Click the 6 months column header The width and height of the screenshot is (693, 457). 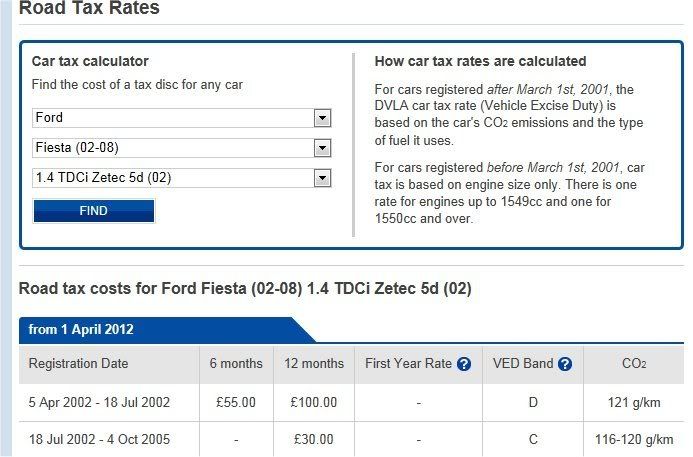(x=236, y=363)
